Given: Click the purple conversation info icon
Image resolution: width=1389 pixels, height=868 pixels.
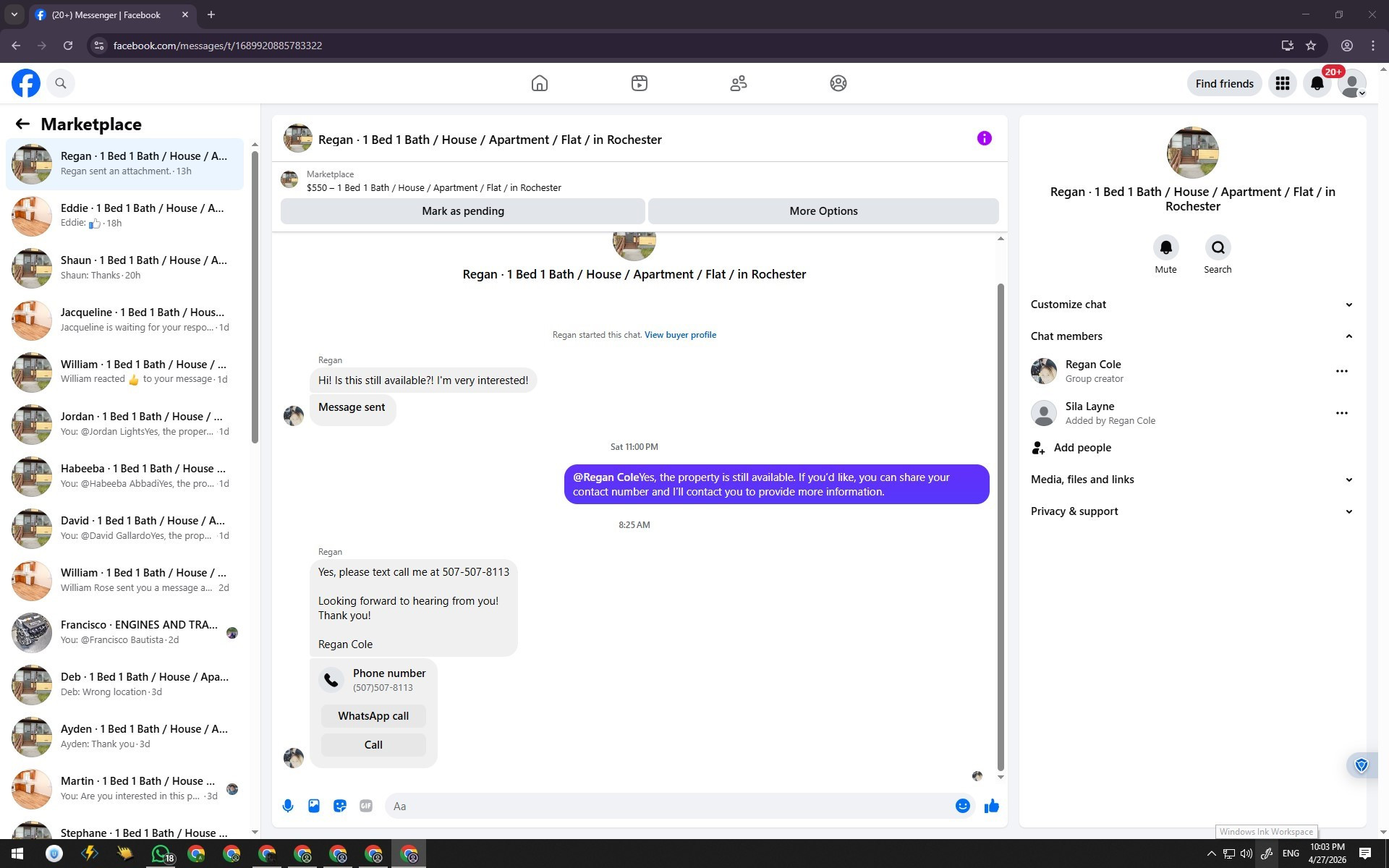Looking at the screenshot, I should tap(984, 138).
